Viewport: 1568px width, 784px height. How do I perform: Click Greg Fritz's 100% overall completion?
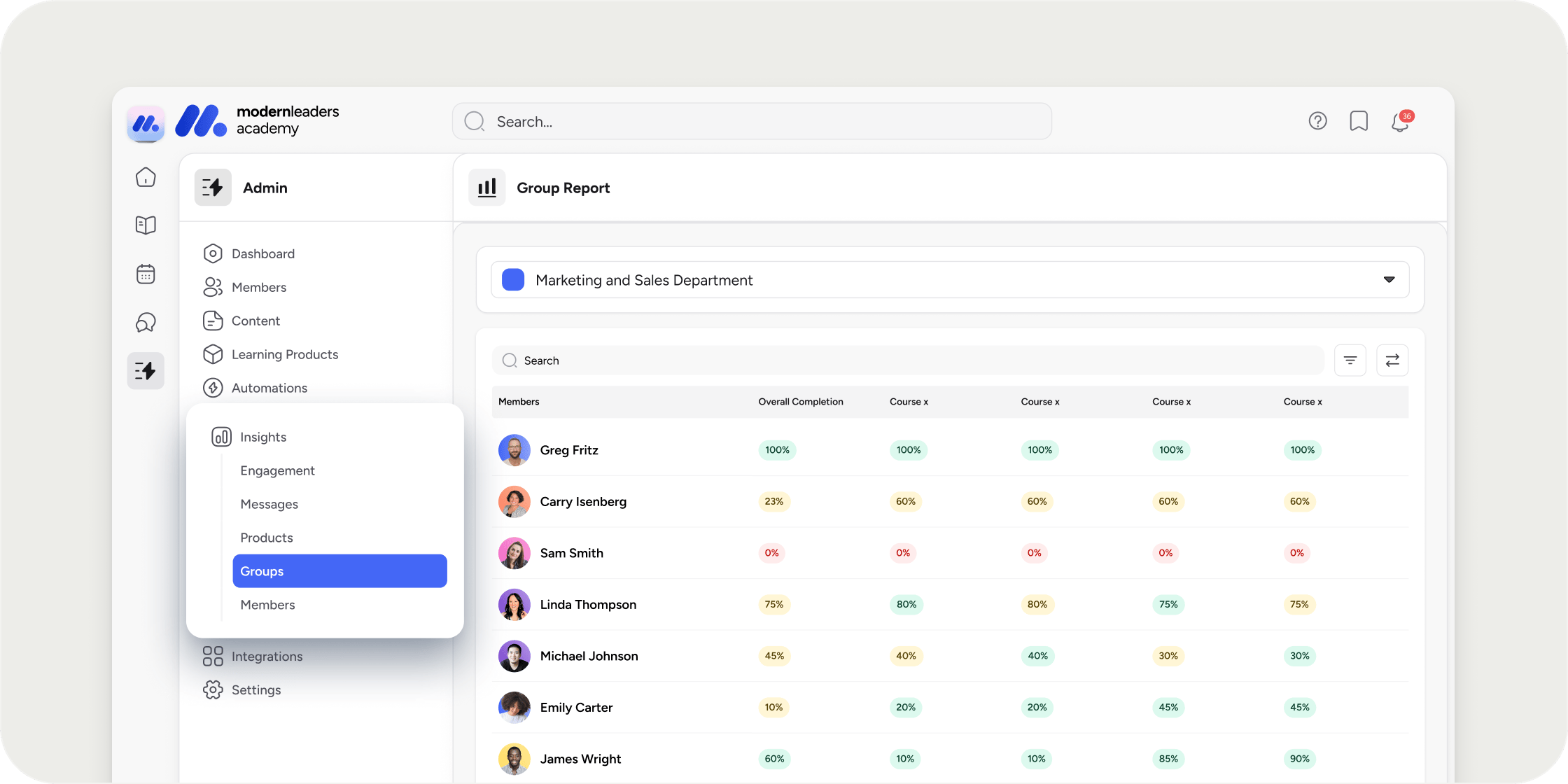tap(777, 450)
